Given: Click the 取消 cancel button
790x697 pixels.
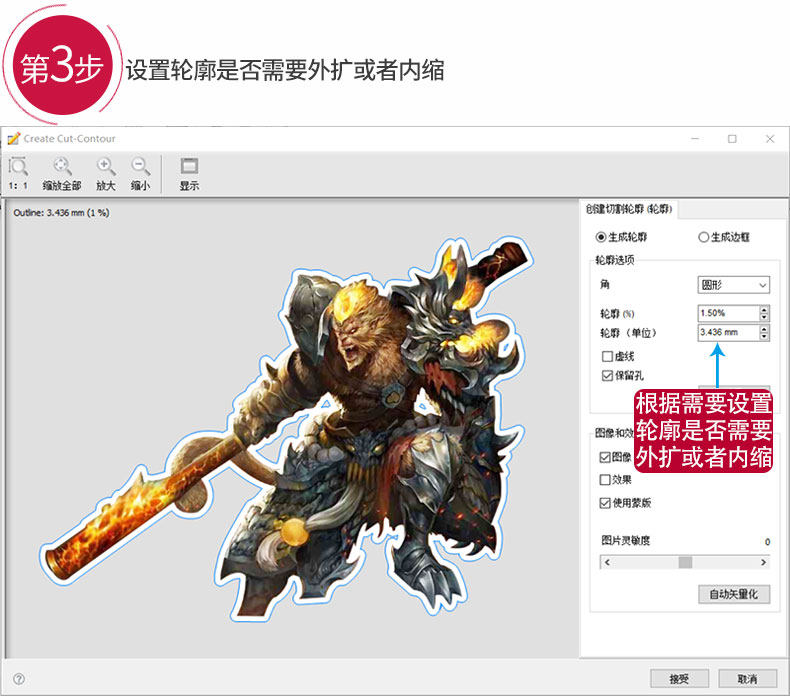Looking at the screenshot, I should pos(747,678).
